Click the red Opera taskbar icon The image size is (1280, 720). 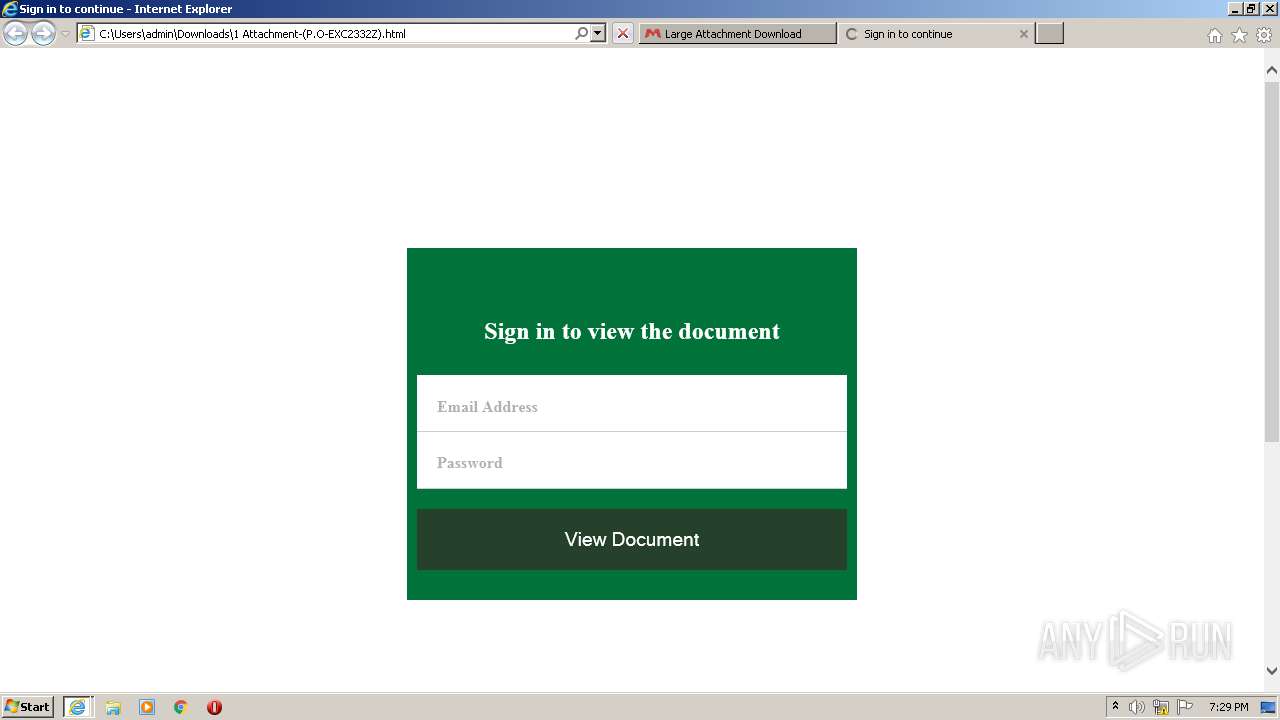click(x=214, y=707)
